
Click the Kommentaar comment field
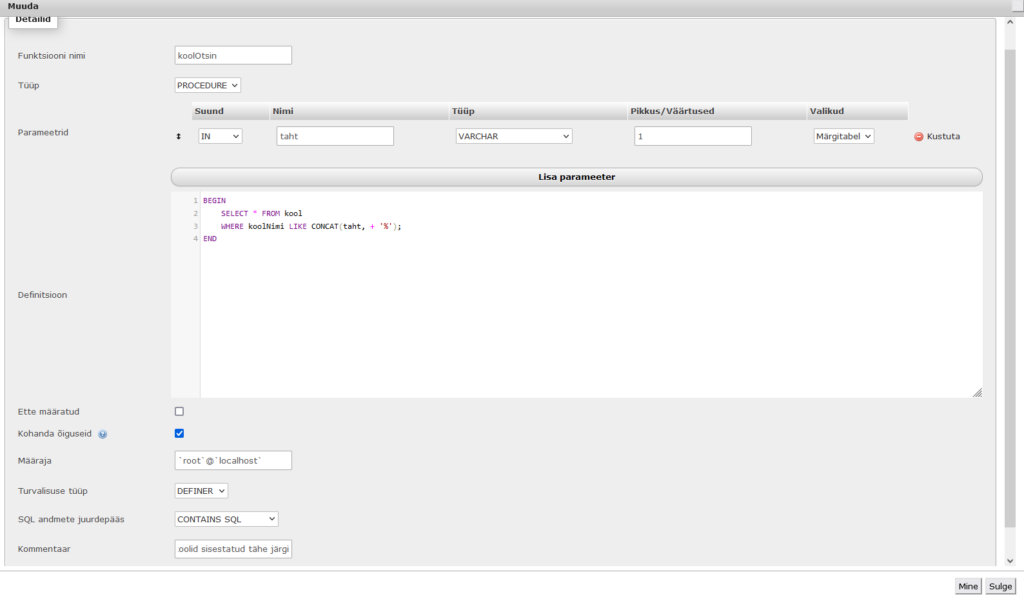[233, 549]
